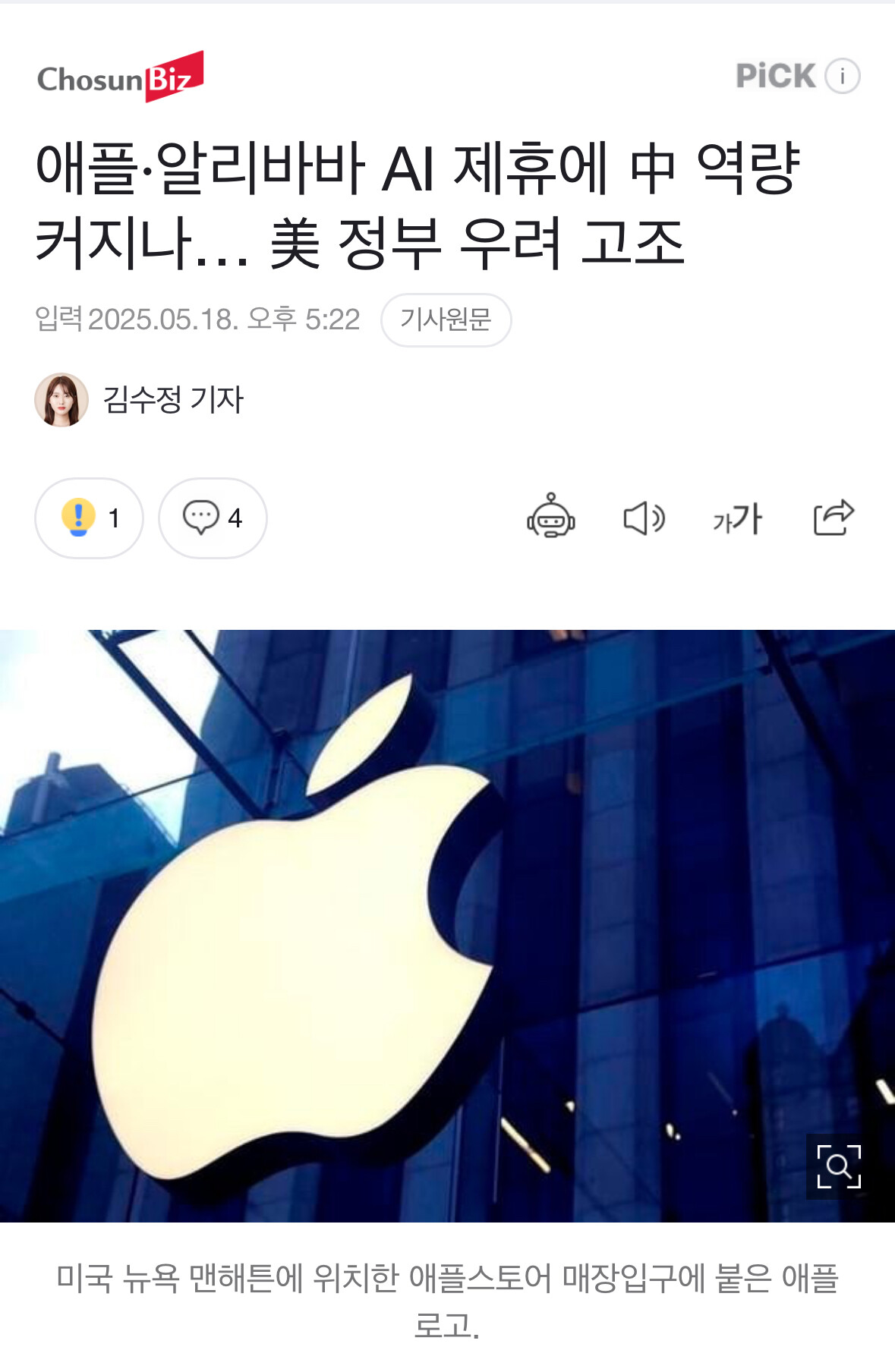Screen dimensions: 895x1372
Task: Tap the reaction count 1
Action: point(114,518)
